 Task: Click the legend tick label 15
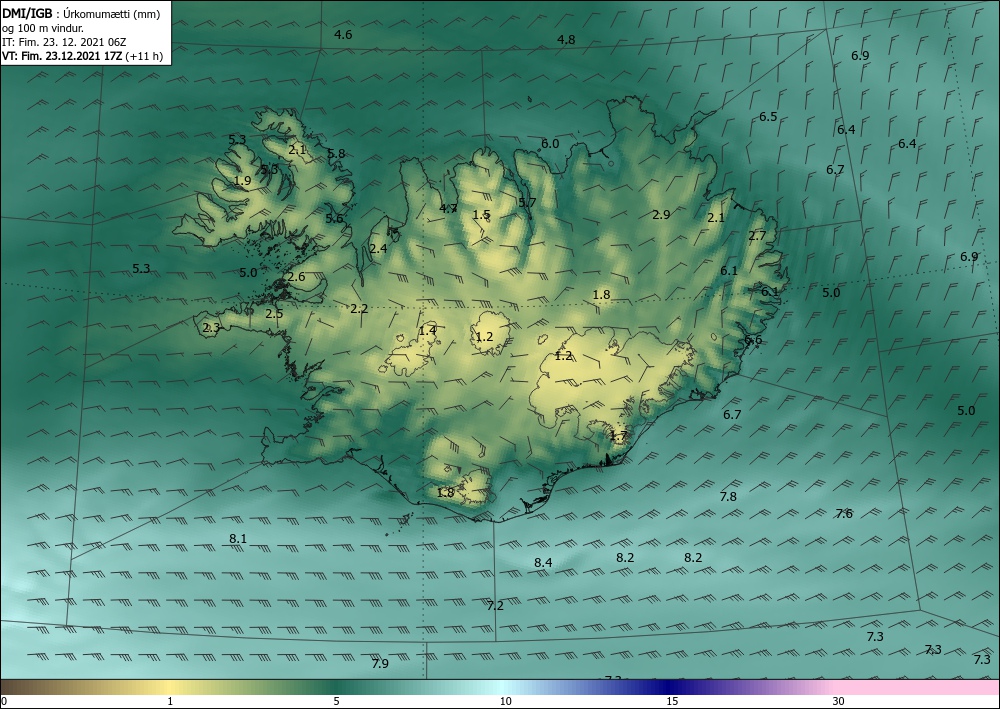672,702
